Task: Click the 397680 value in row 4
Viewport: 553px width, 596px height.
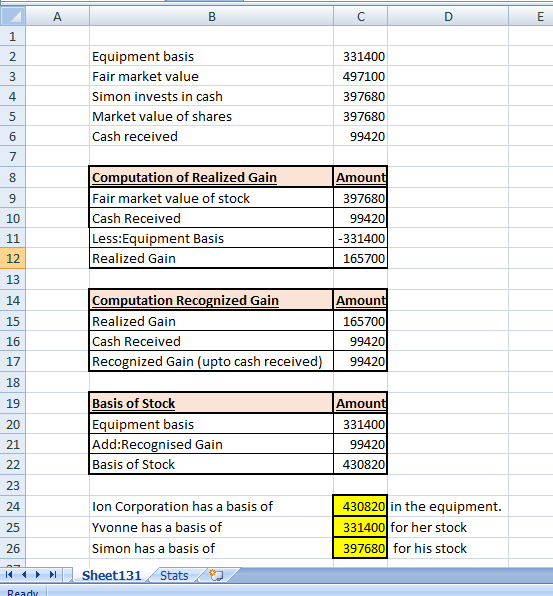Action: 360,97
